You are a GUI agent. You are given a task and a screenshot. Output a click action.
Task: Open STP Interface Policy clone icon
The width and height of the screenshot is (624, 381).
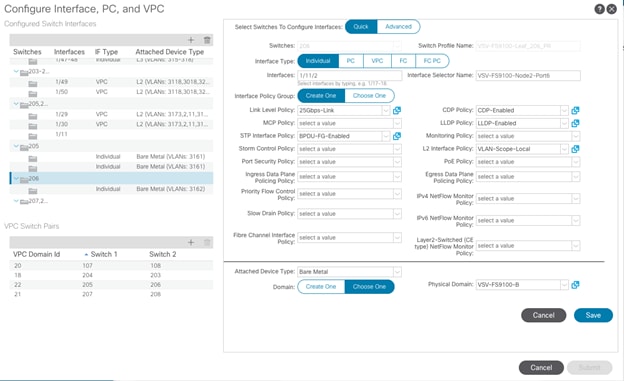click(397, 136)
